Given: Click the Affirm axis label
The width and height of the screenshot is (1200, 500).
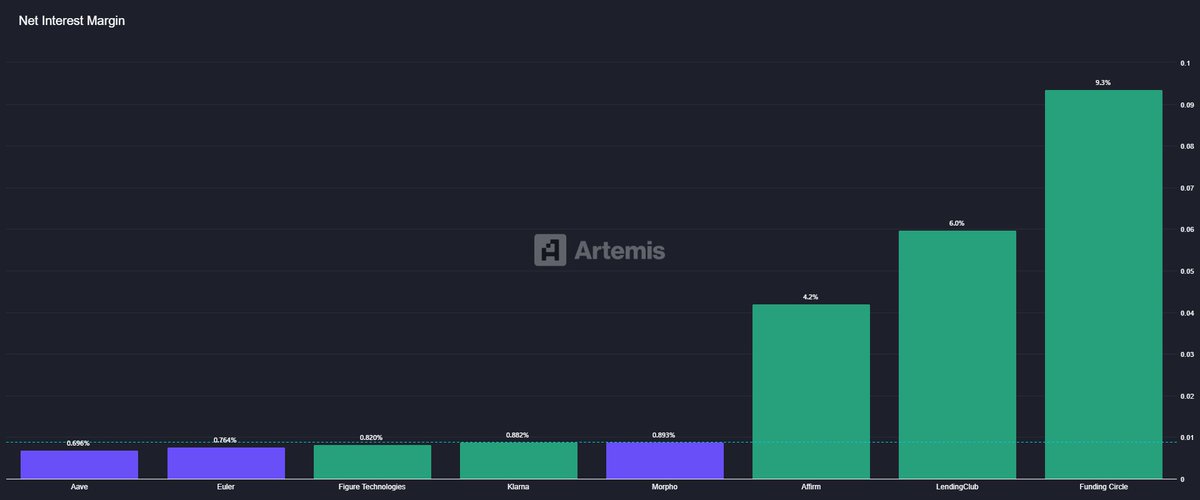Looking at the screenshot, I should (811, 487).
